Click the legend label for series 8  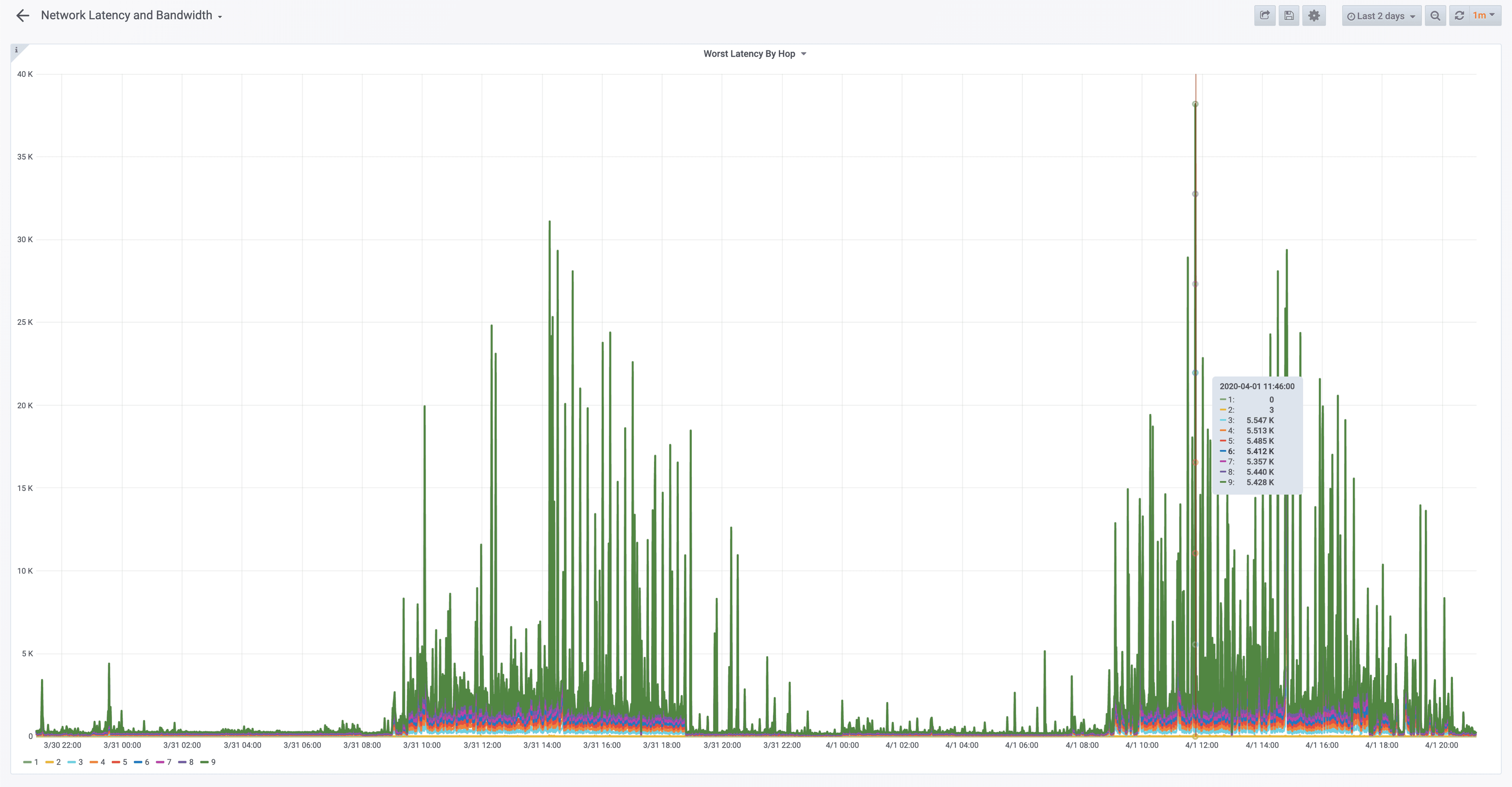pyautogui.click(x=191, y=762)
